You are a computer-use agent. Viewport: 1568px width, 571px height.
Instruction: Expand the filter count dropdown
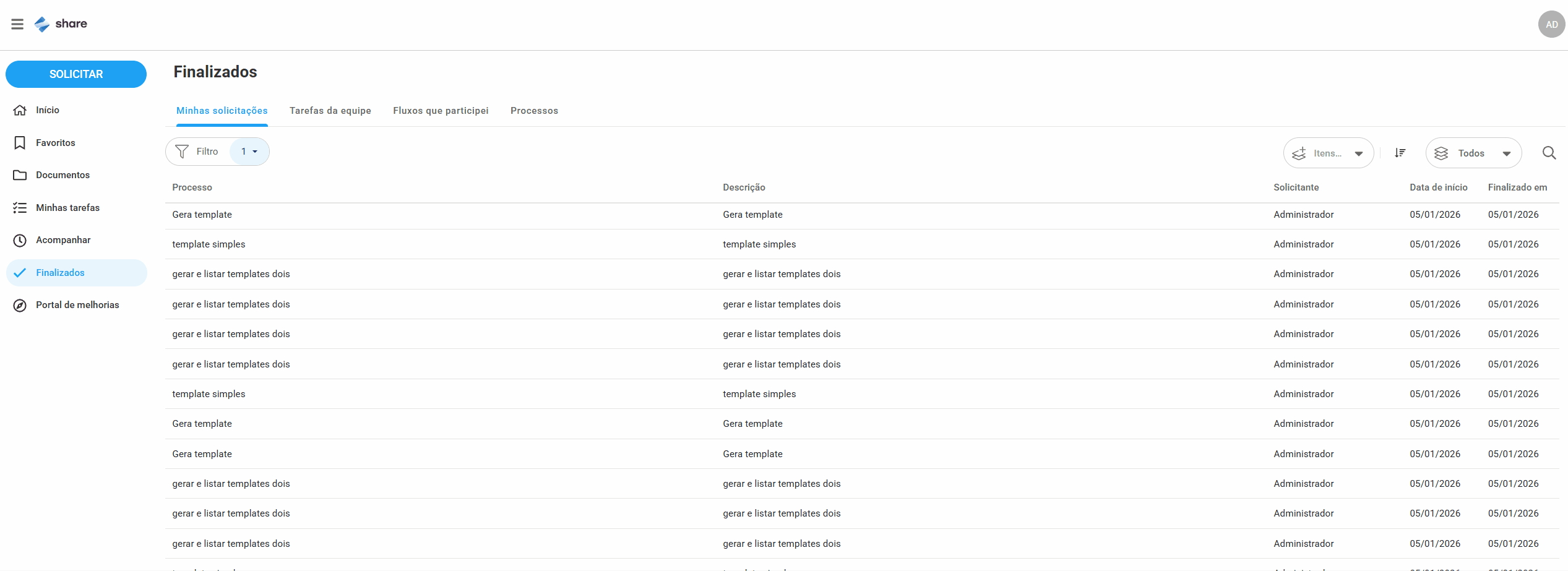(x=249, y=152)
